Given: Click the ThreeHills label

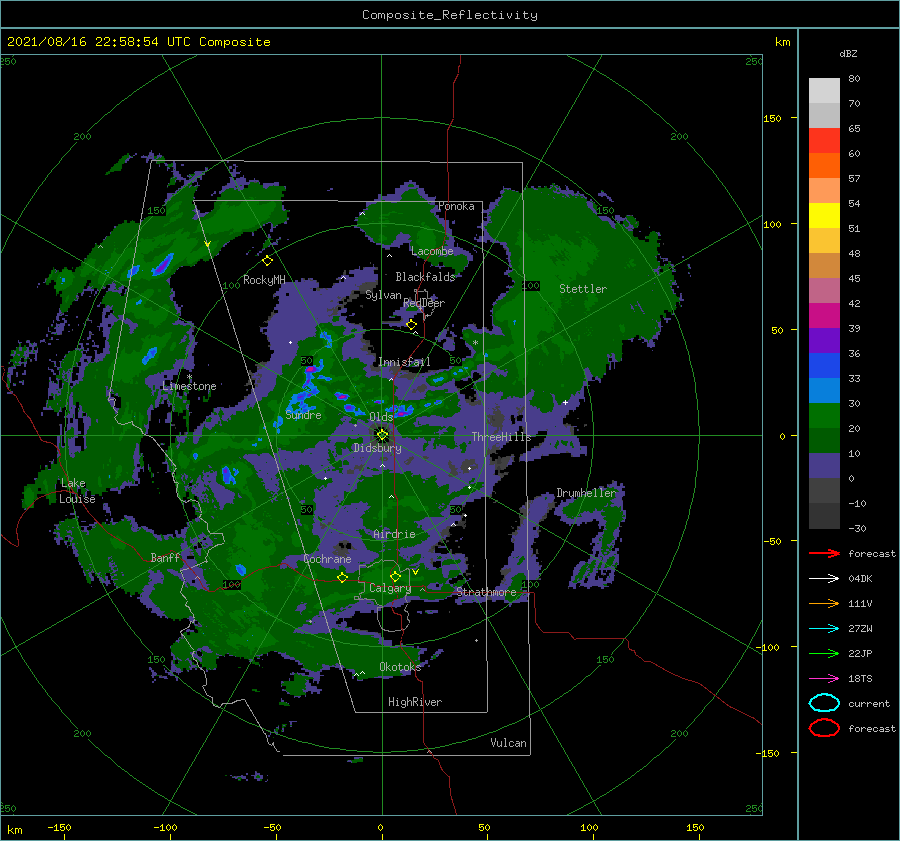Looking at the screenshot, I should pos(502,437).
